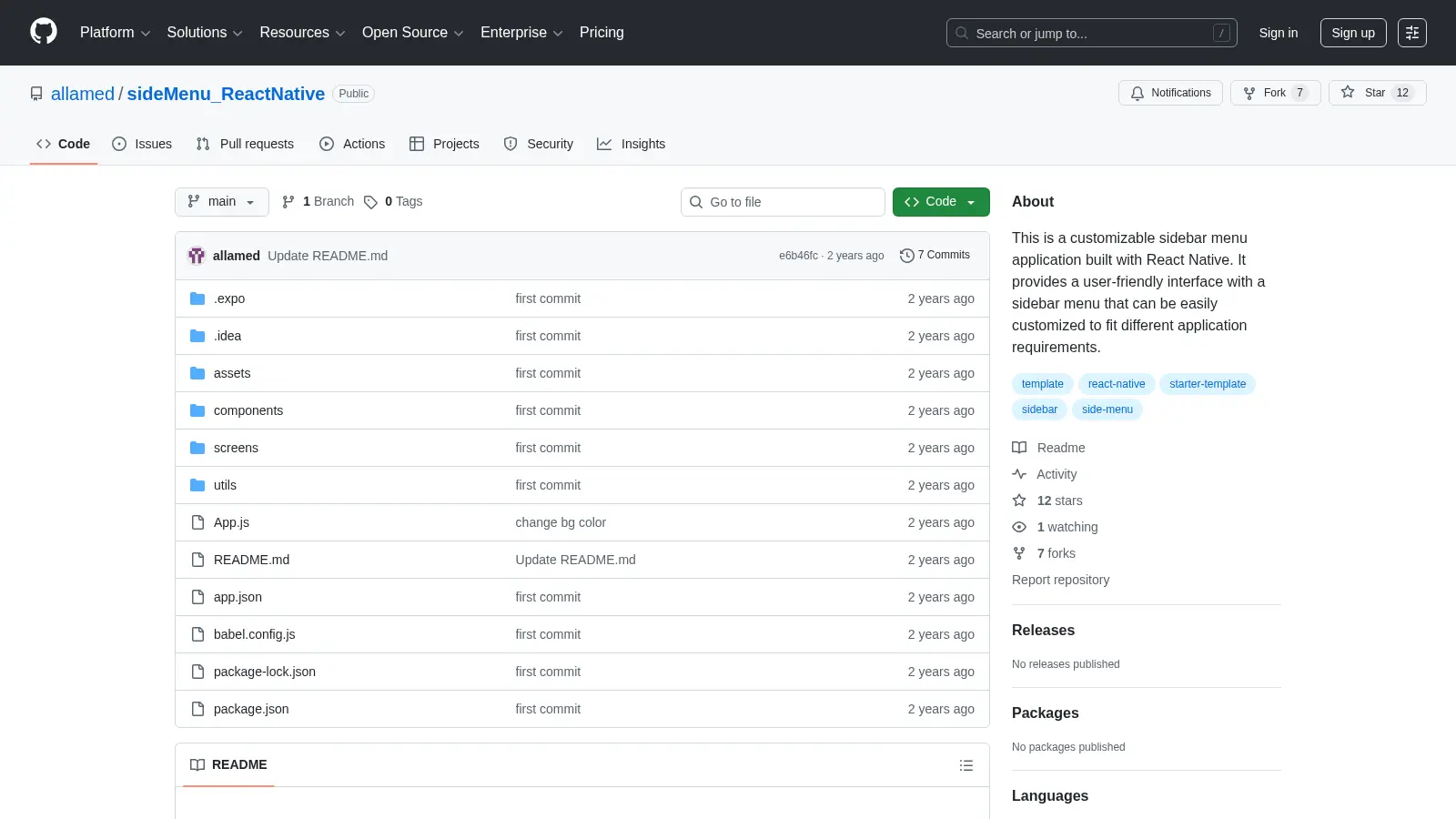Click the babel.config.js file icon
This screenshot has height=819, width=1456.
coord(197,634)
